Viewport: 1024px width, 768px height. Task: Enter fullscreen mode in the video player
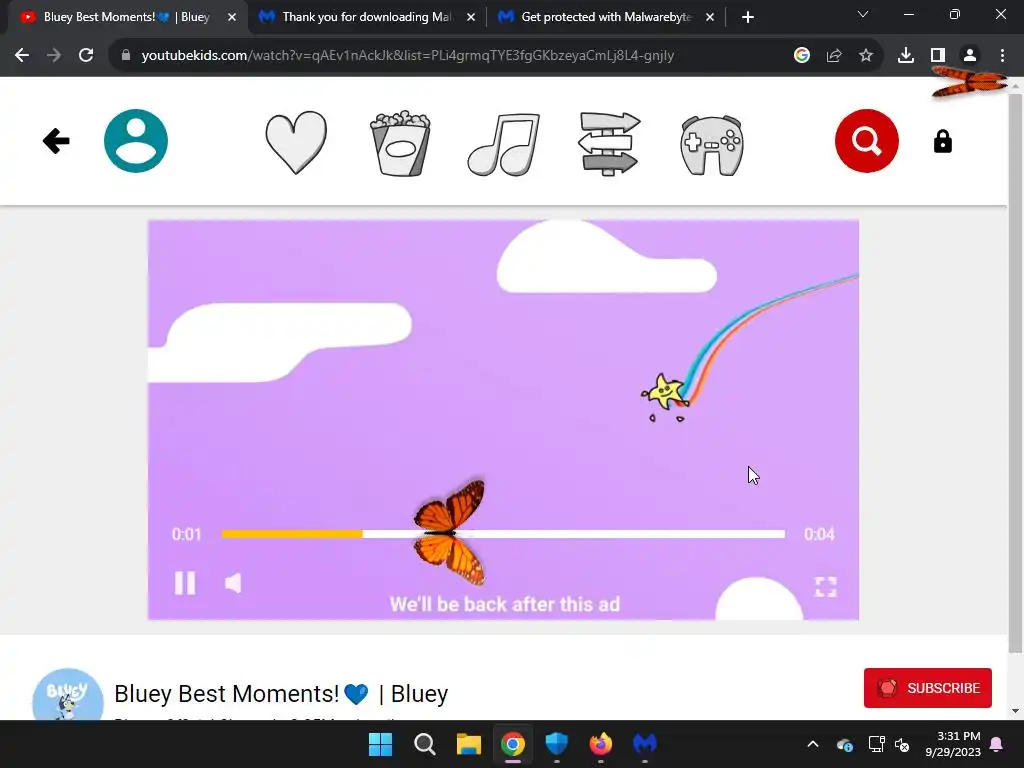tap(825, 586)
